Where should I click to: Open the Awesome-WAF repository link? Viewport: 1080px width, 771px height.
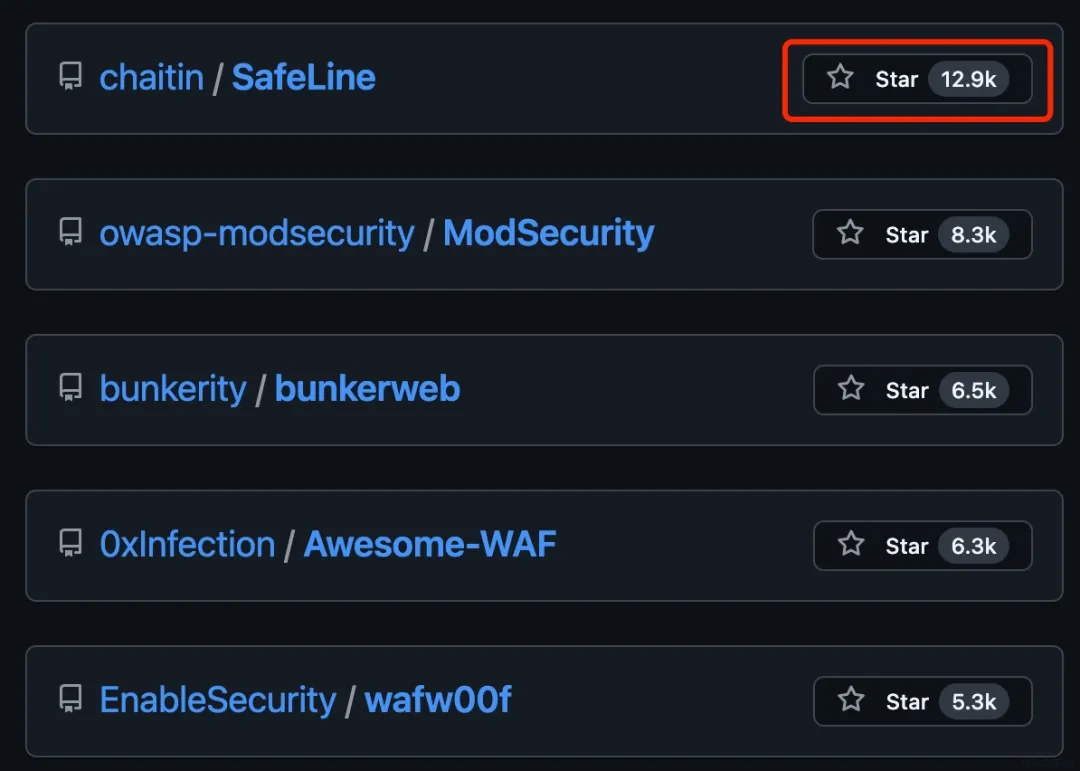click(x=430, y=544)
